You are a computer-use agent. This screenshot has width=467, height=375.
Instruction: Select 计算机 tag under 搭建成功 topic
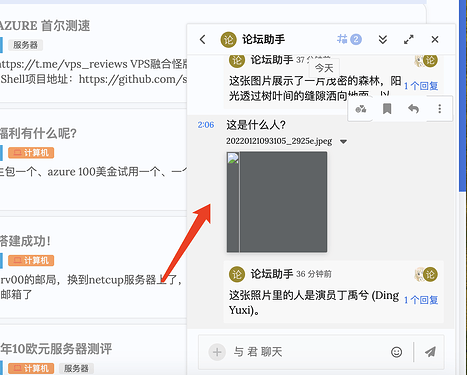coord(31,260)
